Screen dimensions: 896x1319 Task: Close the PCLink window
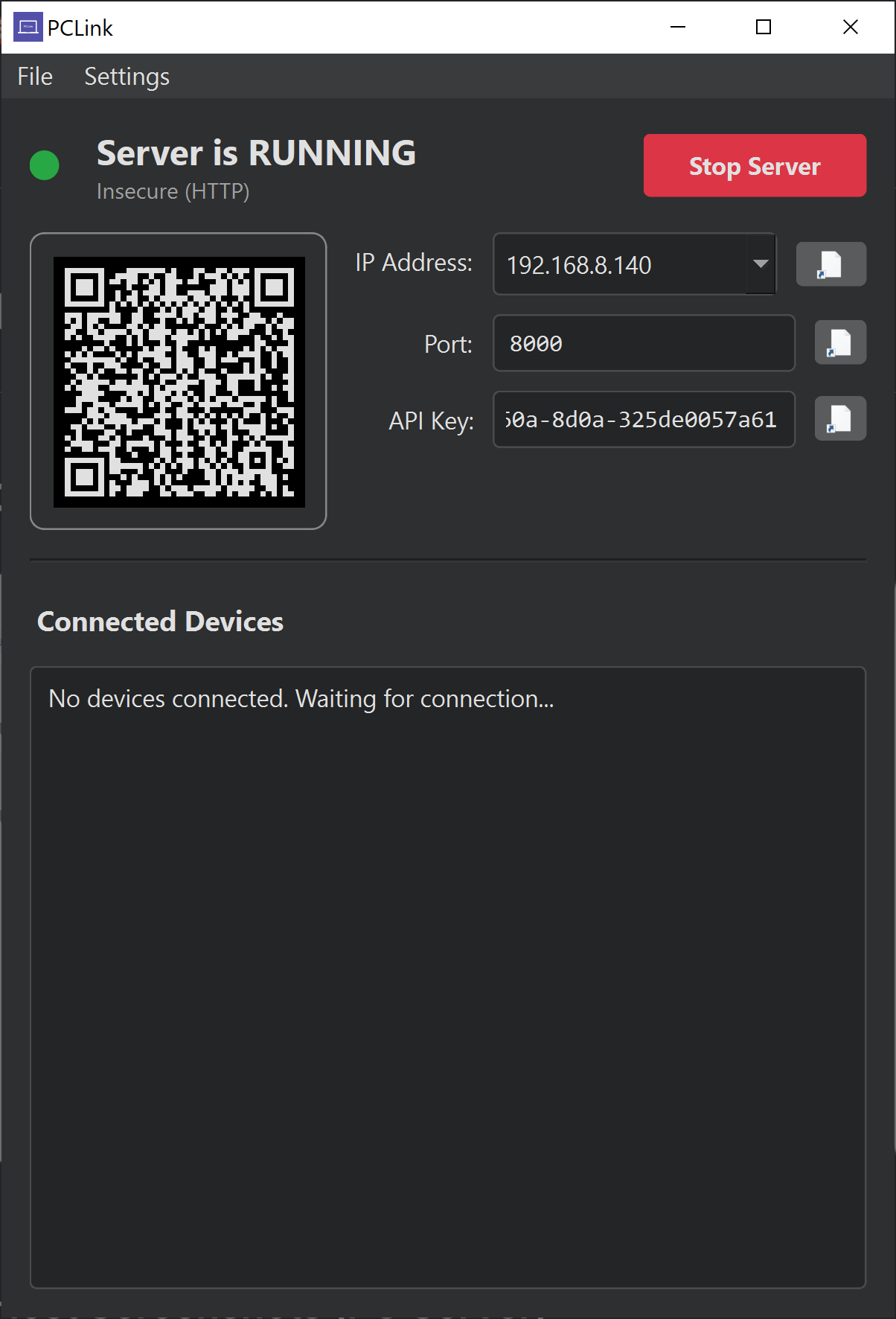pos(851,28)
